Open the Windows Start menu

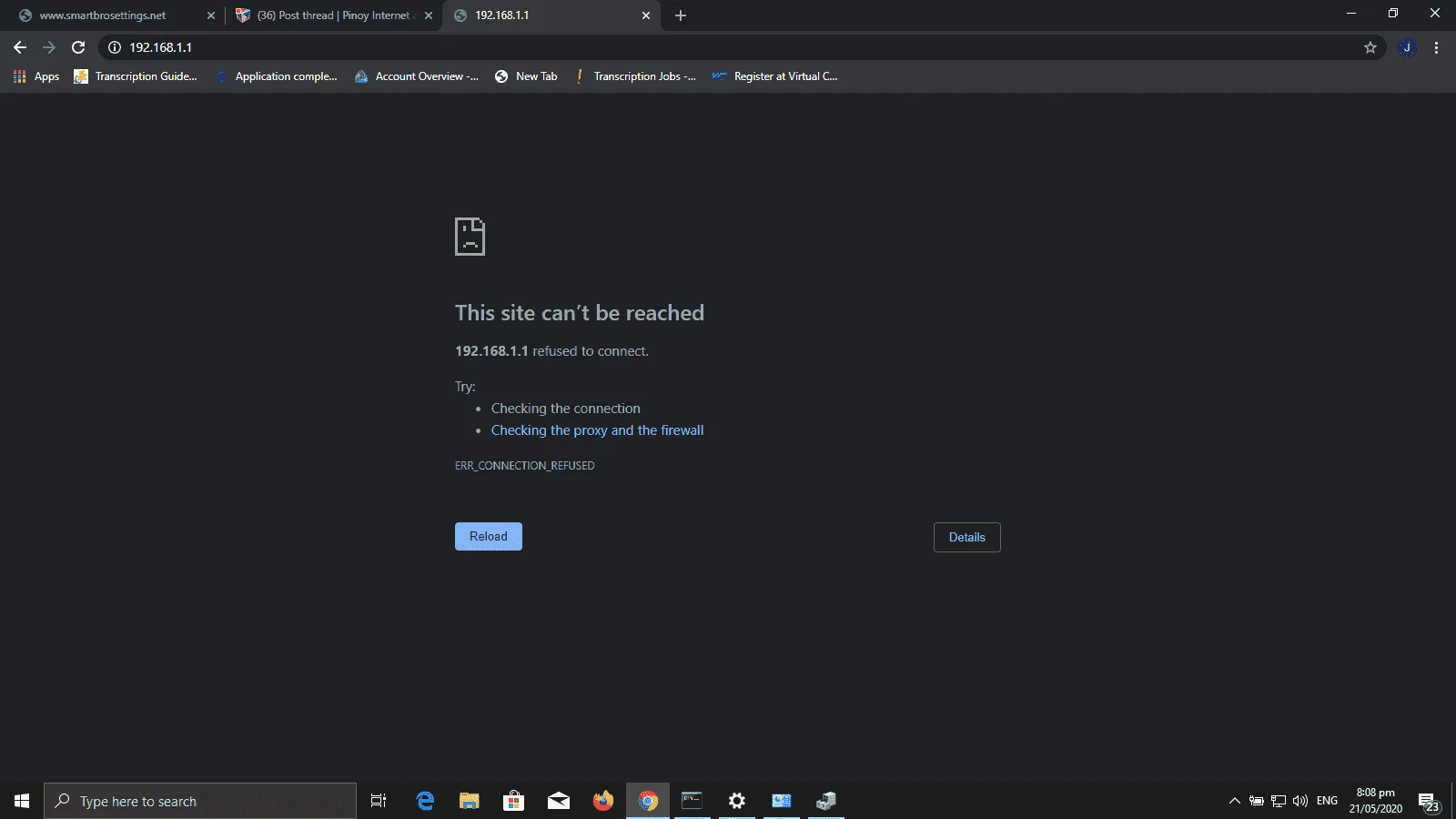22,801
